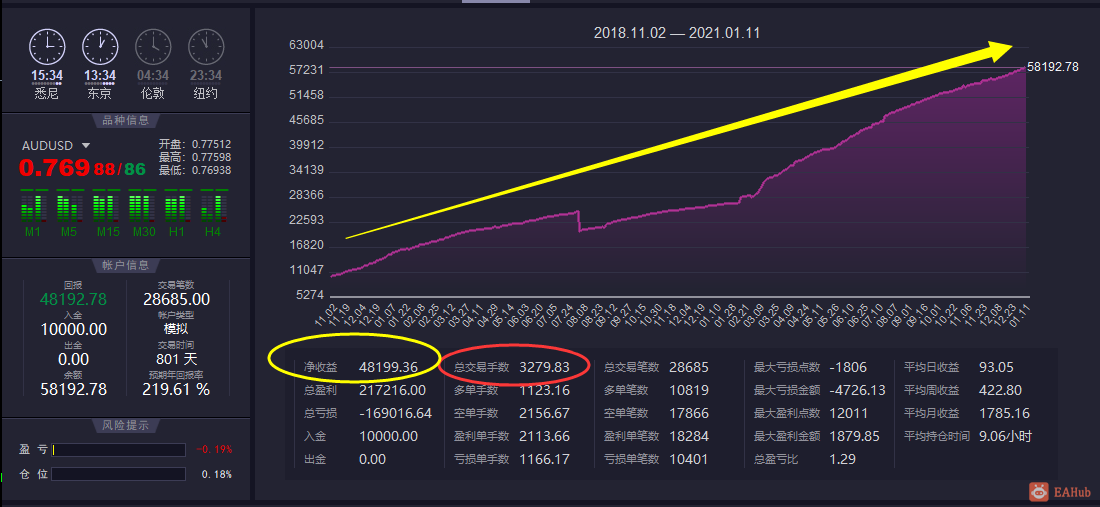This screenshot has height=507, width=1100.
Task: Click the 最大亏损金额 value -4726.13
Action: (x=857, y=390)
